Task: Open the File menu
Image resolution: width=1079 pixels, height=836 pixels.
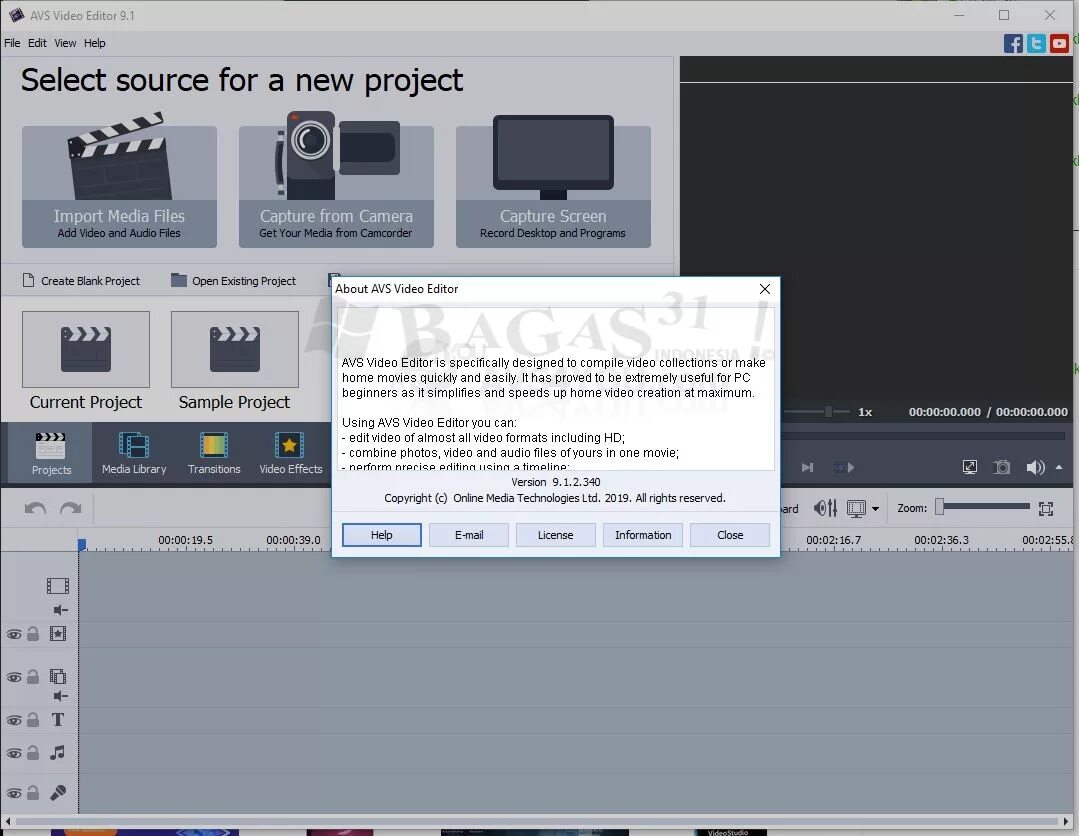Action: click(x=12, y=43)
